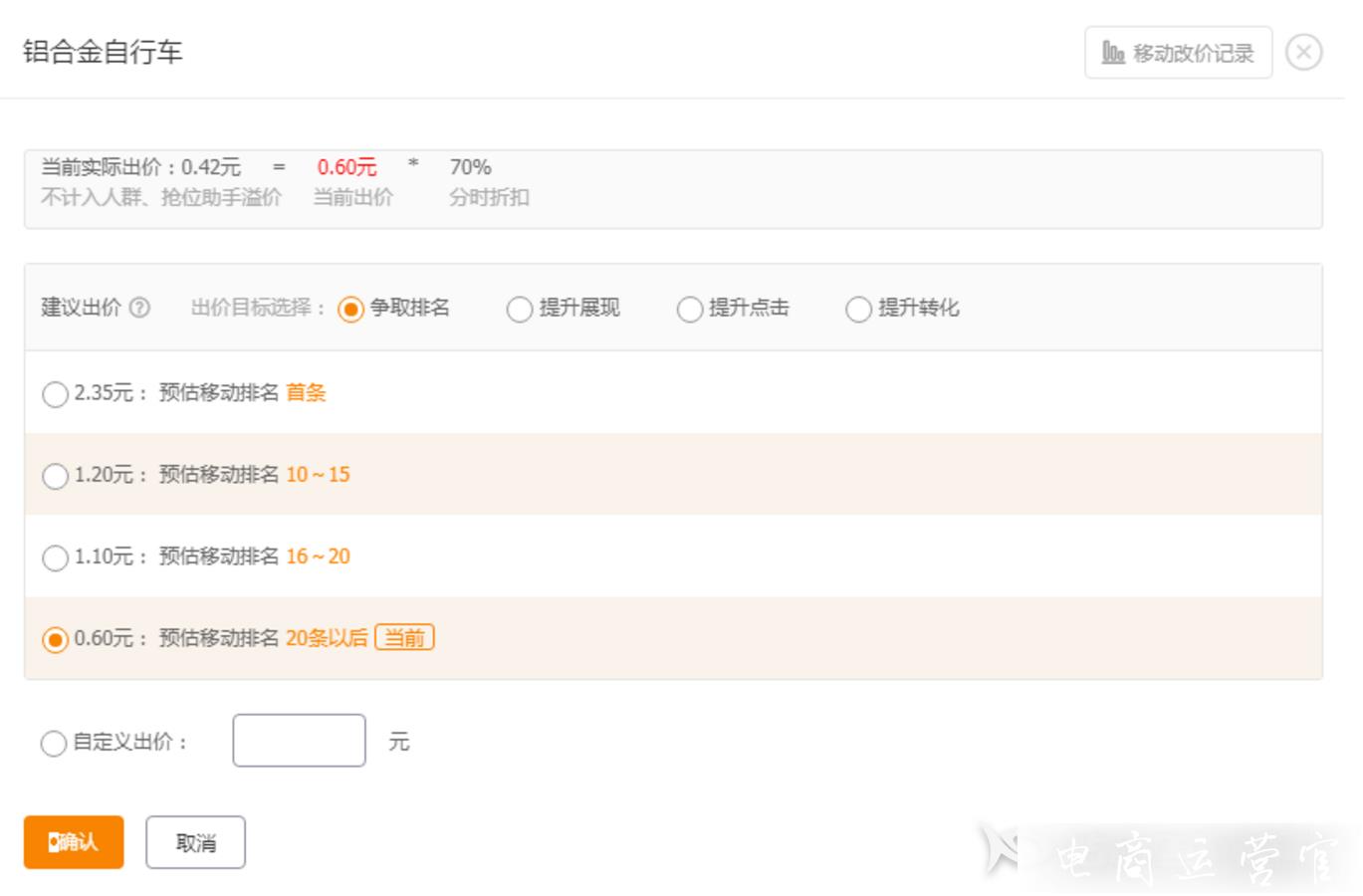Choose the 提升转化 bidding goal
This screenshot has height=896, width=1363.
[x=858, y=310]
